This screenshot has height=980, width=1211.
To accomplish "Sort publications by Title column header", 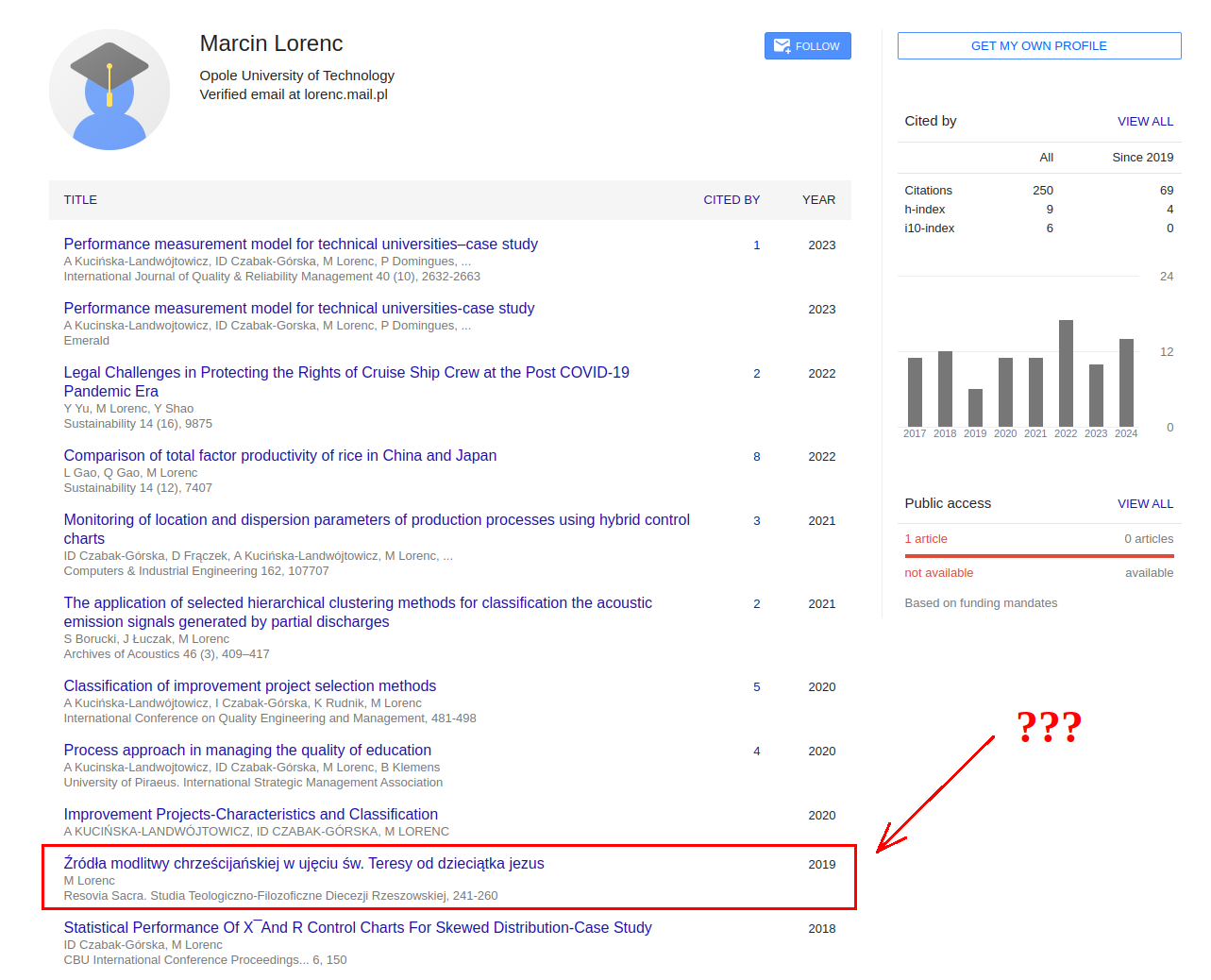I will [80, 200].
